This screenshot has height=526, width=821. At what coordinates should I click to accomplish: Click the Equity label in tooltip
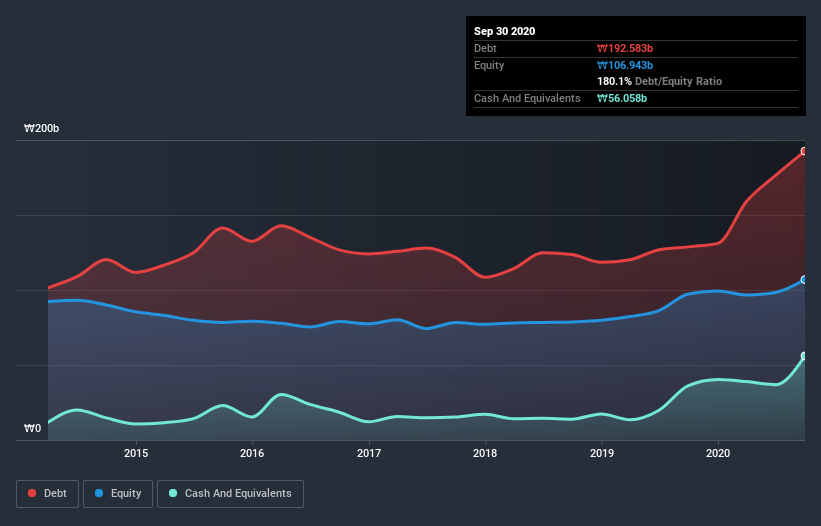(x=489, y=65)
